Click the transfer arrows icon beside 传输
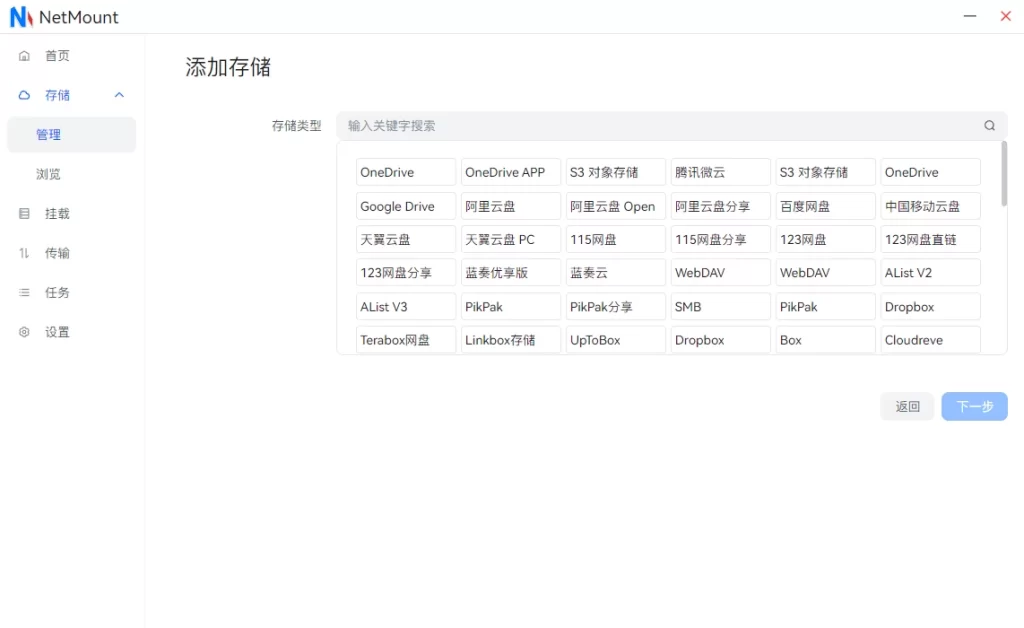 coord(25,253)
